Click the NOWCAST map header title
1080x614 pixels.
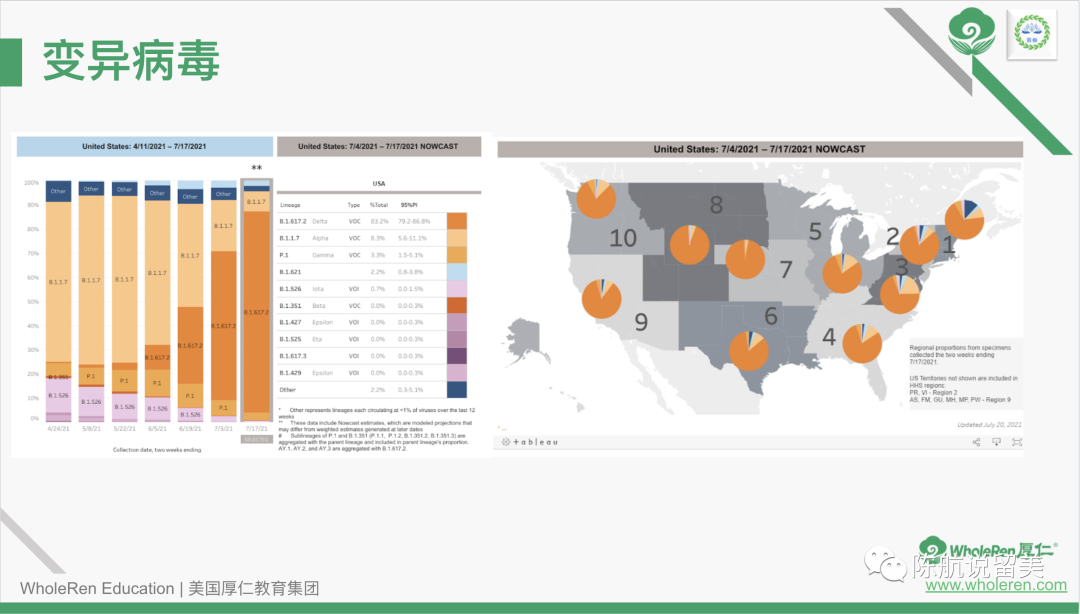[759, 149]
